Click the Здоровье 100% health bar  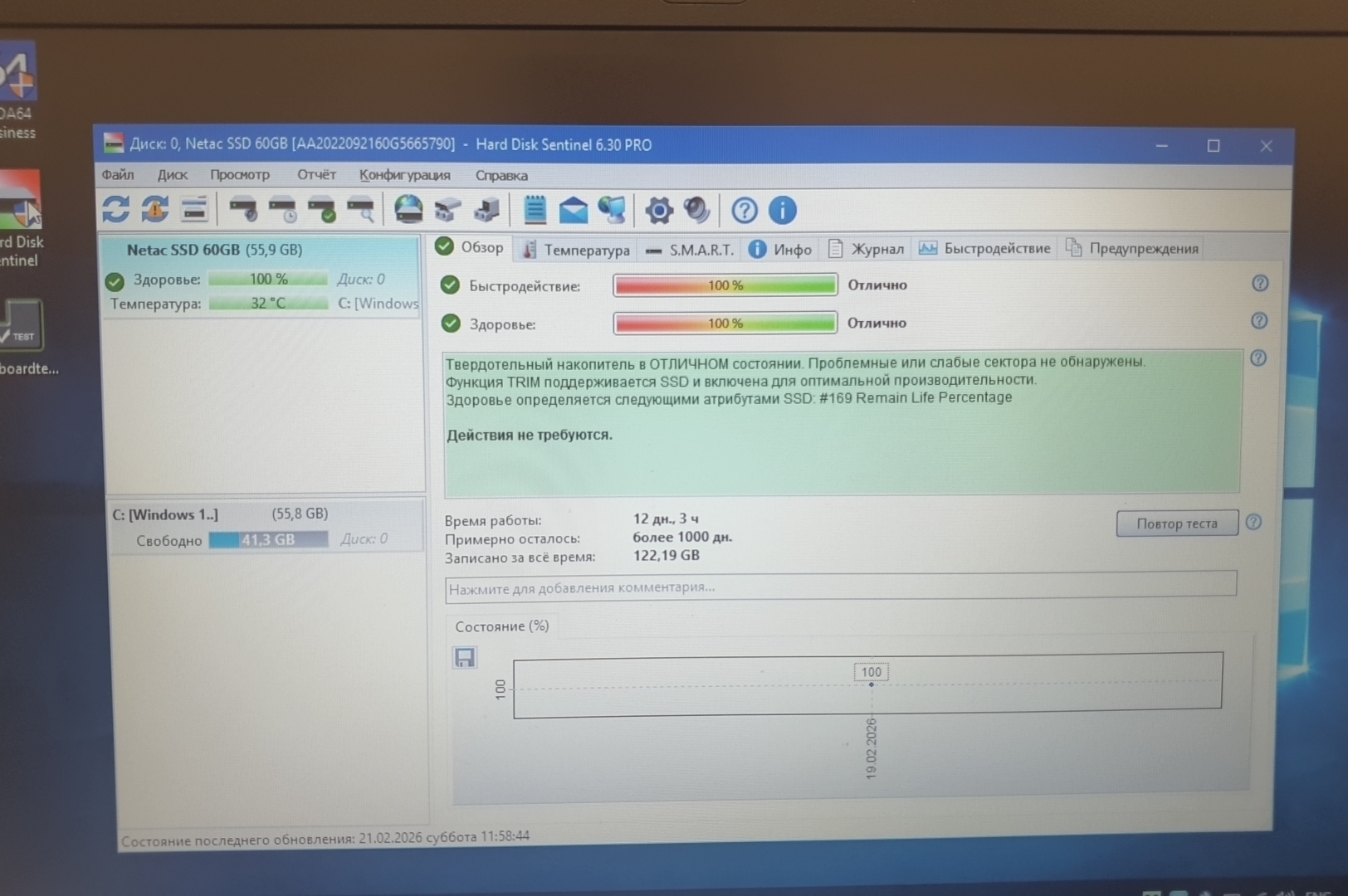[x=724, y=324]
